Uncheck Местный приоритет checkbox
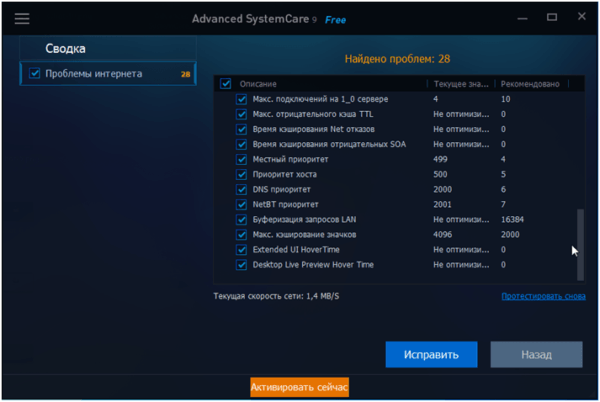 [x=241, y=159]
